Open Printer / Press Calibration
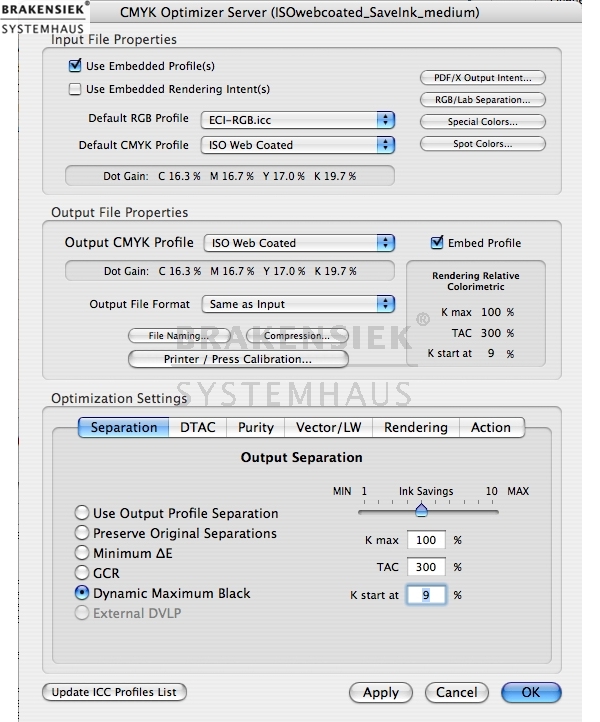600x722 pixels. (x=238, y=359)
